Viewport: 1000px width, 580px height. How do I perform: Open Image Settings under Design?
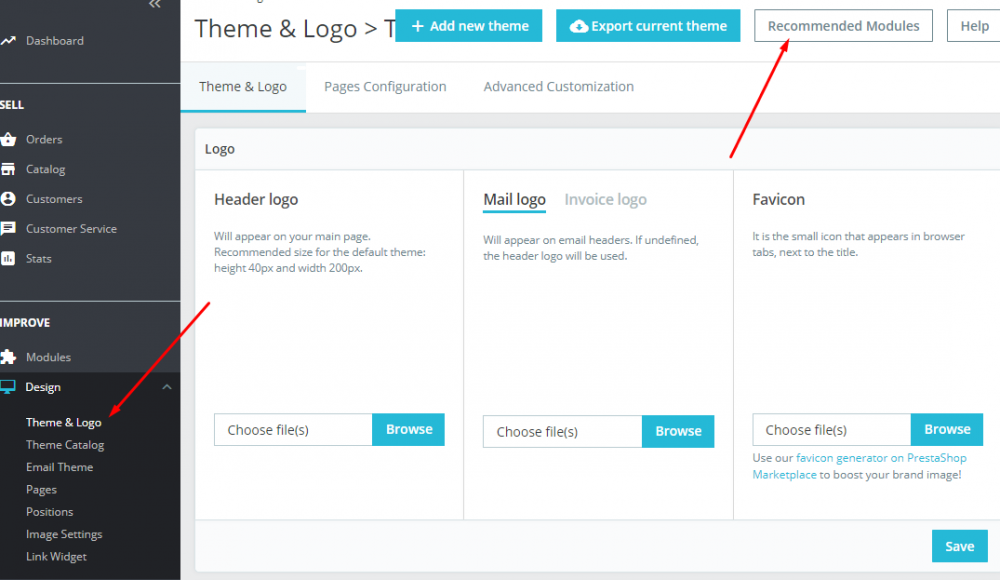[64, 534]
